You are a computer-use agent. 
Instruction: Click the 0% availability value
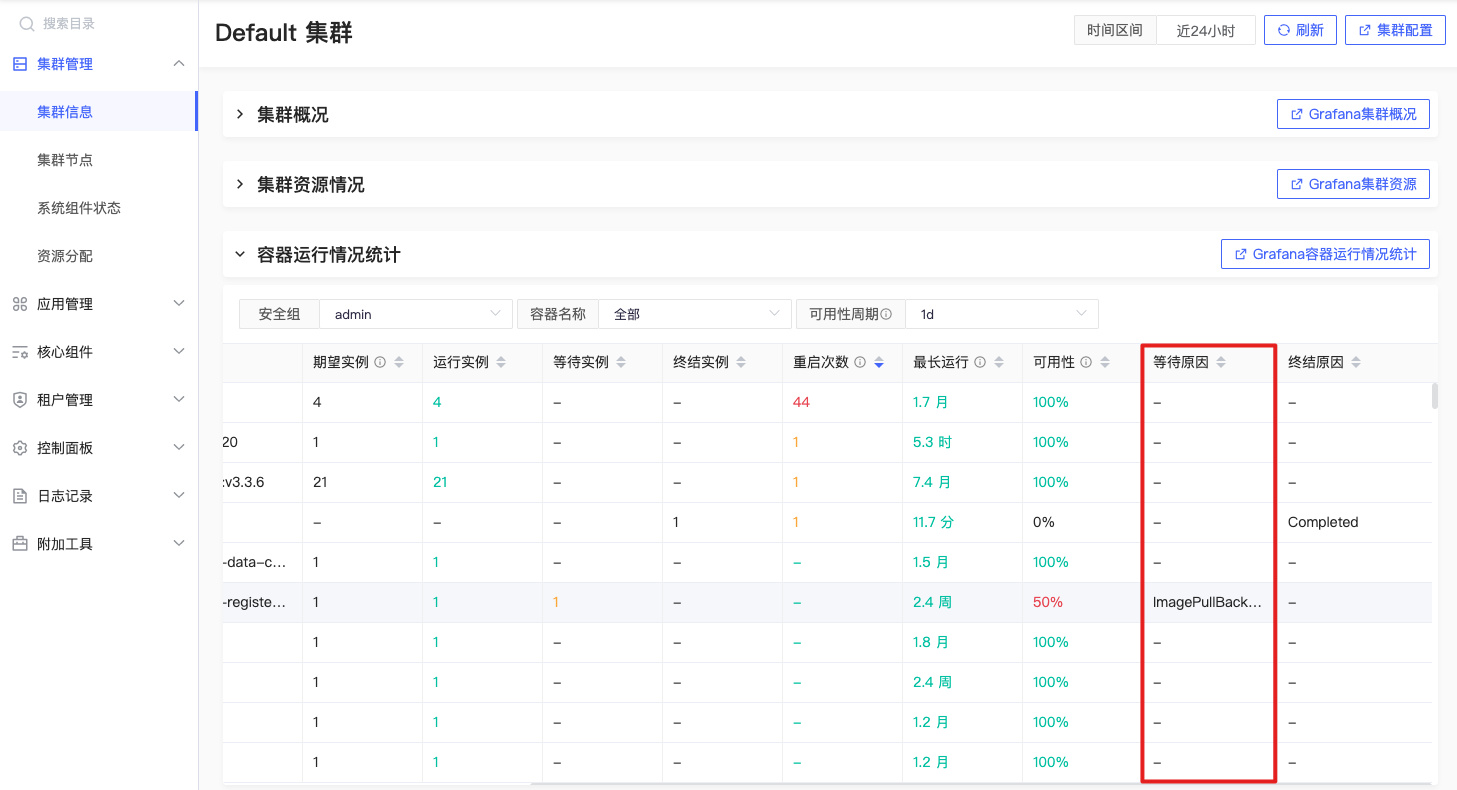pyautogui.click(x=1044, y=522)
